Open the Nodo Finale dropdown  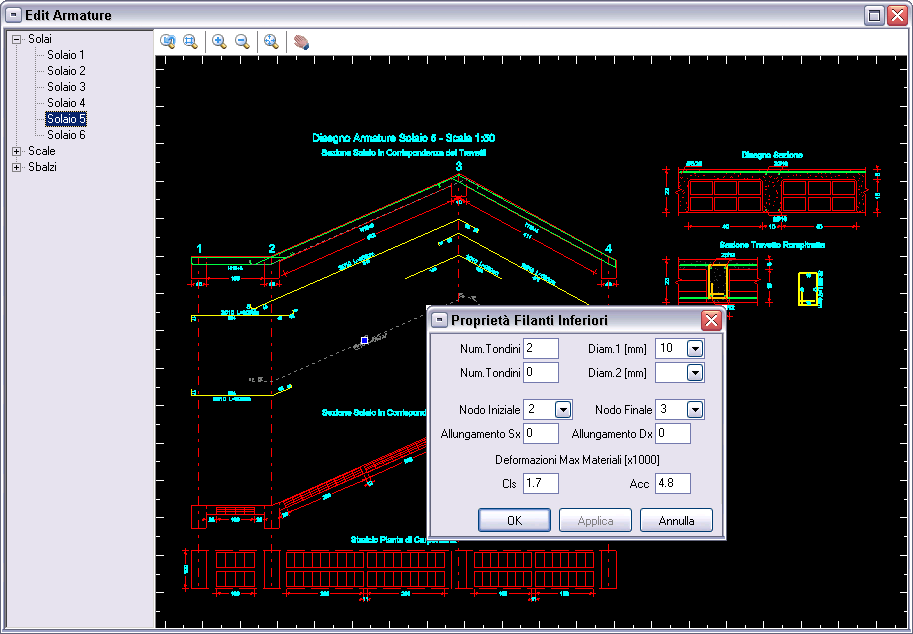[x=695, y=409]
